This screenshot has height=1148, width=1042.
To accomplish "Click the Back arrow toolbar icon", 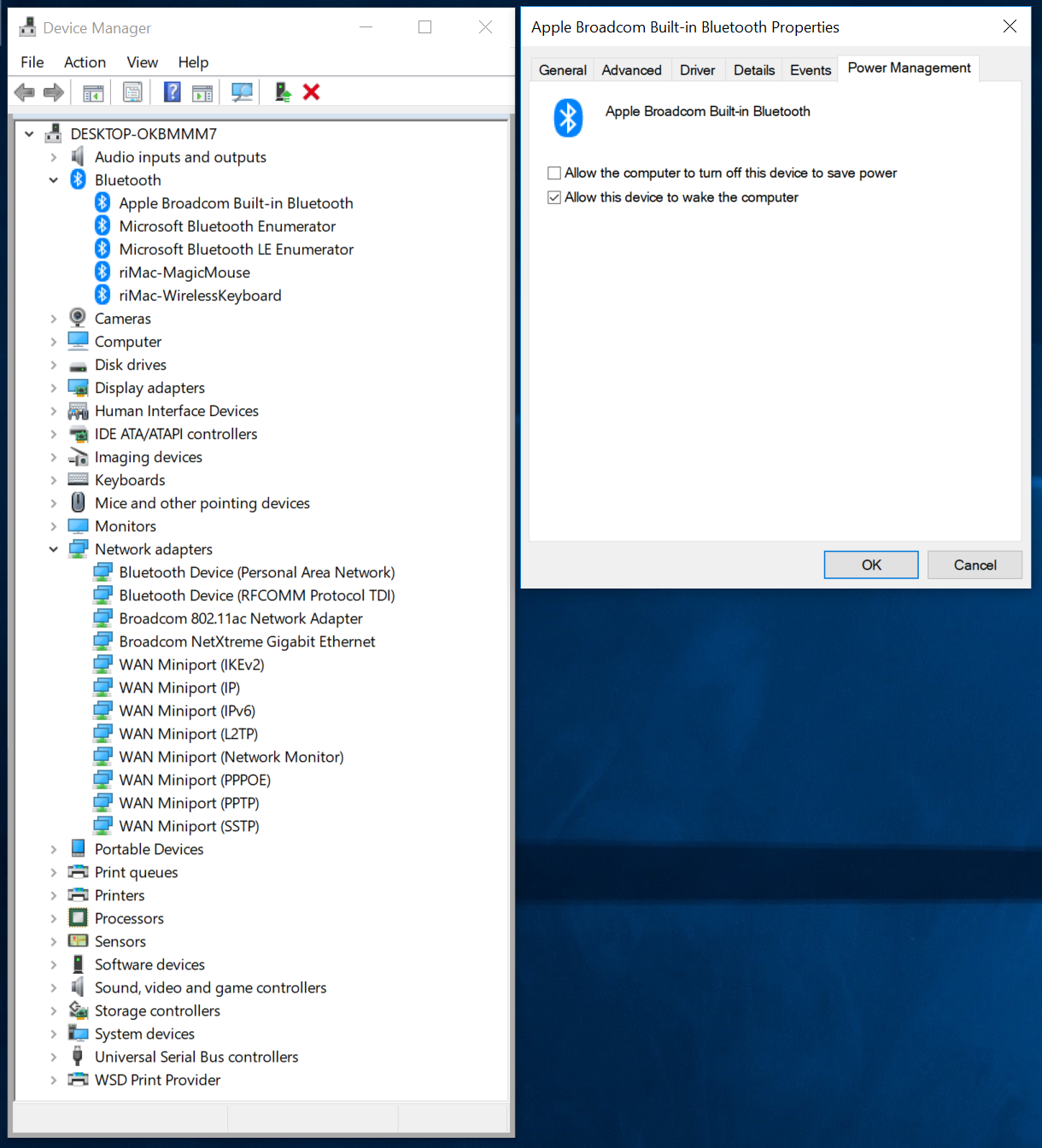I will [25, 92].
